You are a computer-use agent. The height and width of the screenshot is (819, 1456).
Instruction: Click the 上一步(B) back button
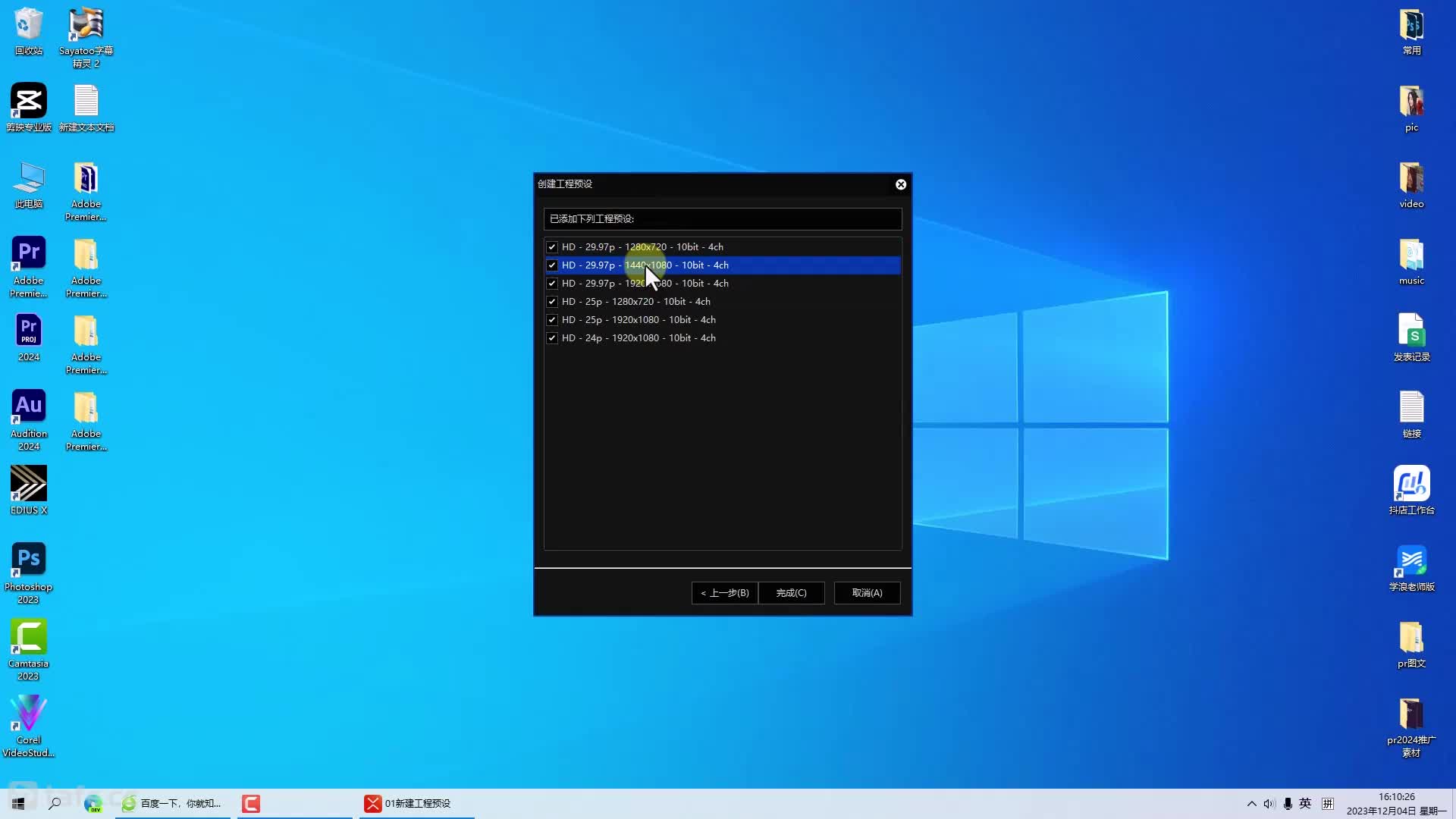point(724,593)
